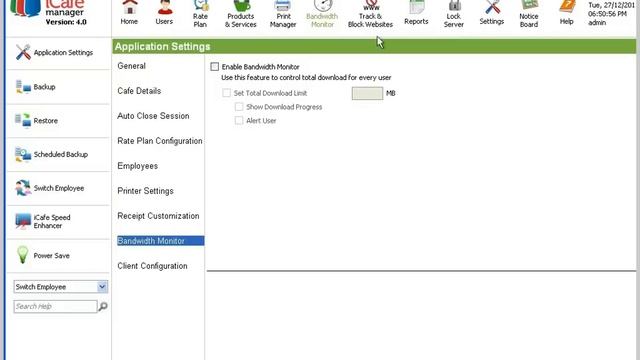
Task: Click the Search Help magnifier icon
Action: pos(103,306)
